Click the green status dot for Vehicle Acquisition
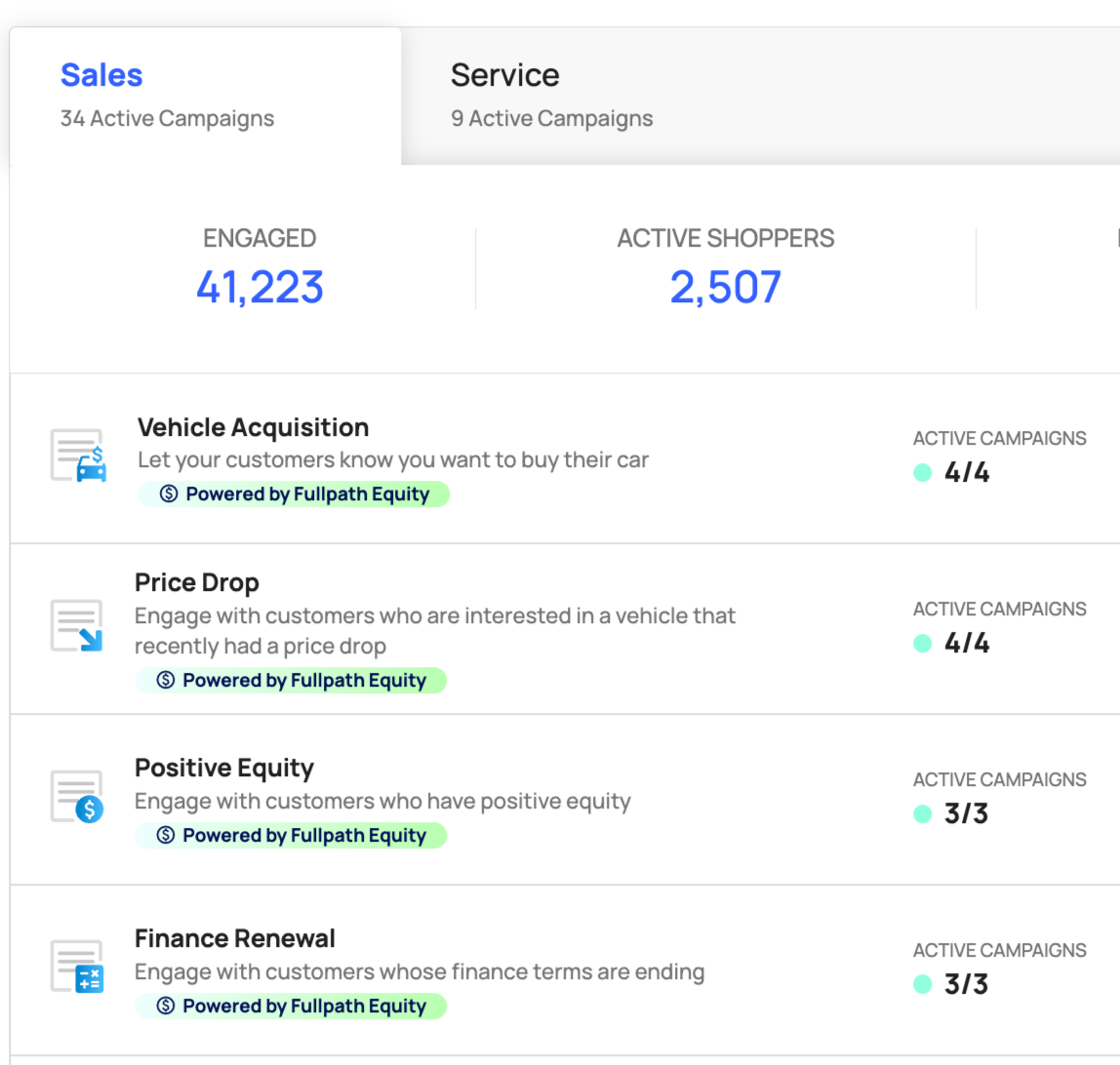 [922, 473]
